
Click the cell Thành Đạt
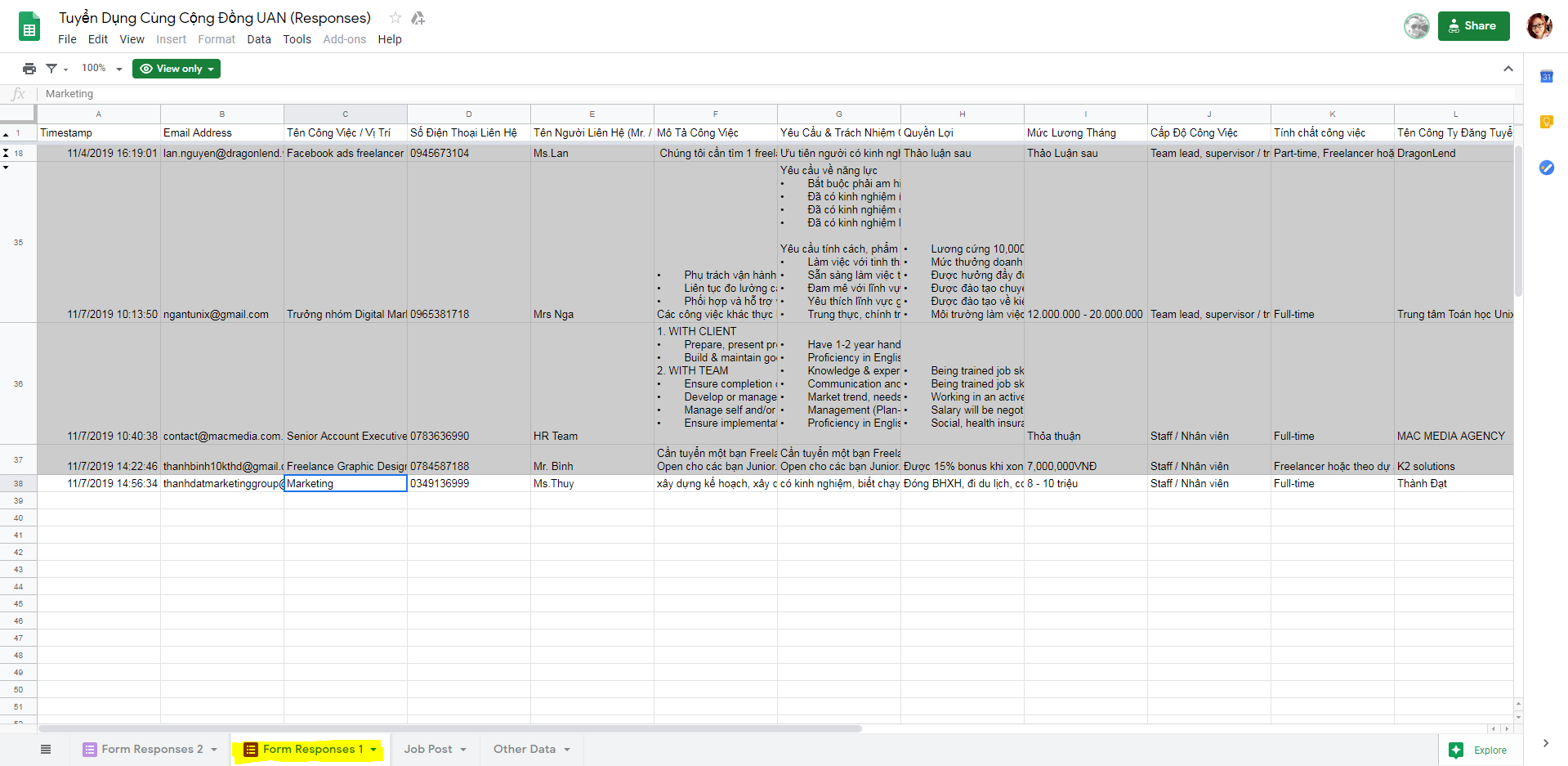[x=1454, y=484]
